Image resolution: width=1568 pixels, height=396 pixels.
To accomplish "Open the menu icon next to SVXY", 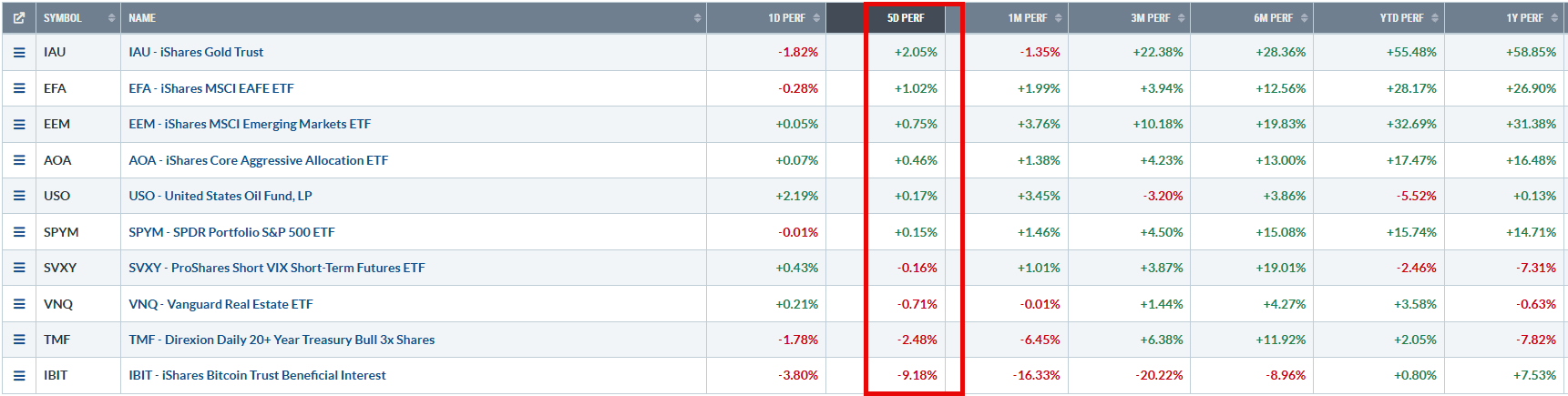I will click(19, 268).
